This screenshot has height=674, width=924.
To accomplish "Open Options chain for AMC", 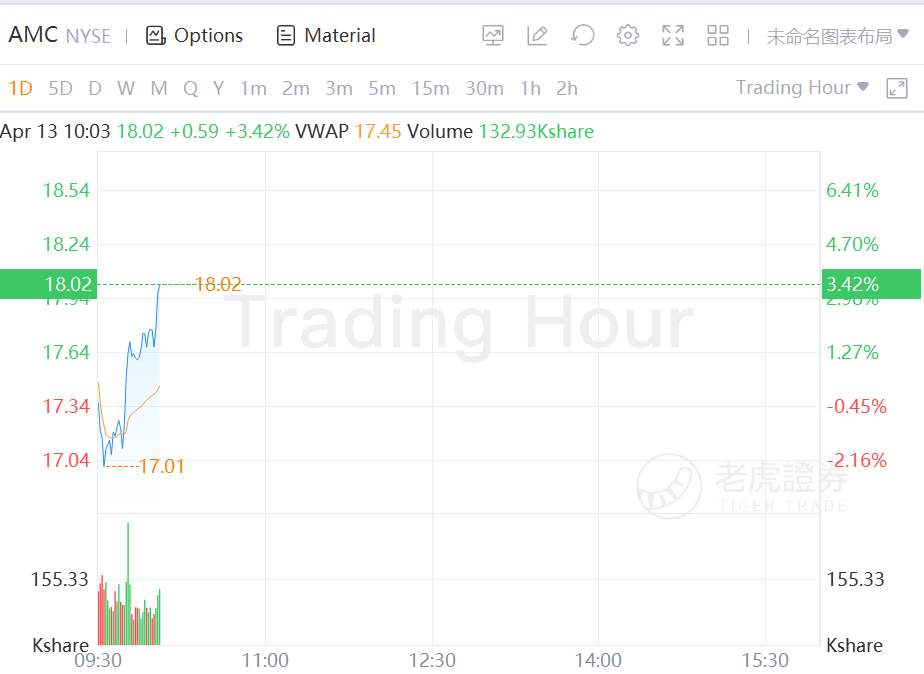I will 195,36.
